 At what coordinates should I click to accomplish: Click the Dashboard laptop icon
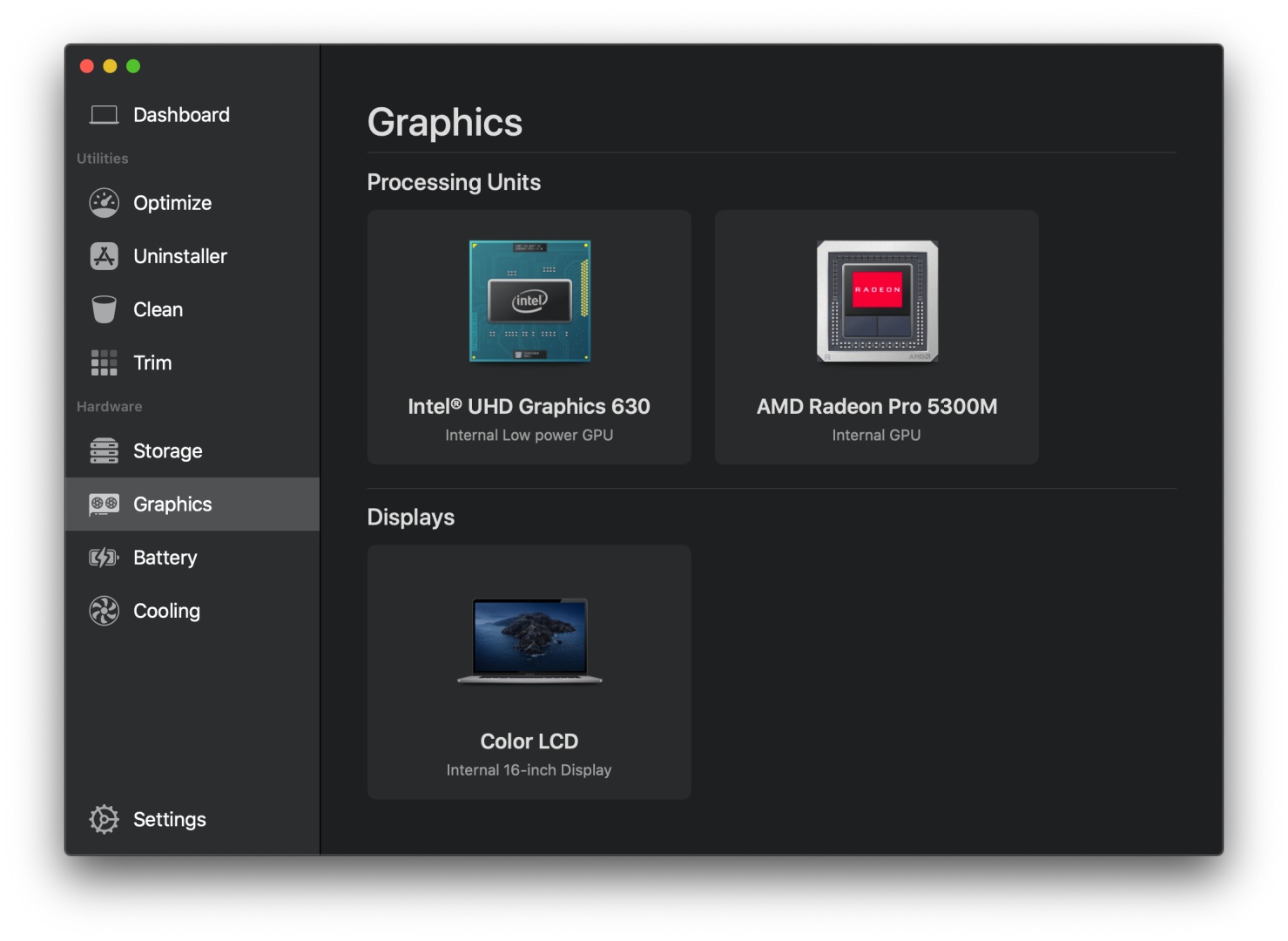104,115
